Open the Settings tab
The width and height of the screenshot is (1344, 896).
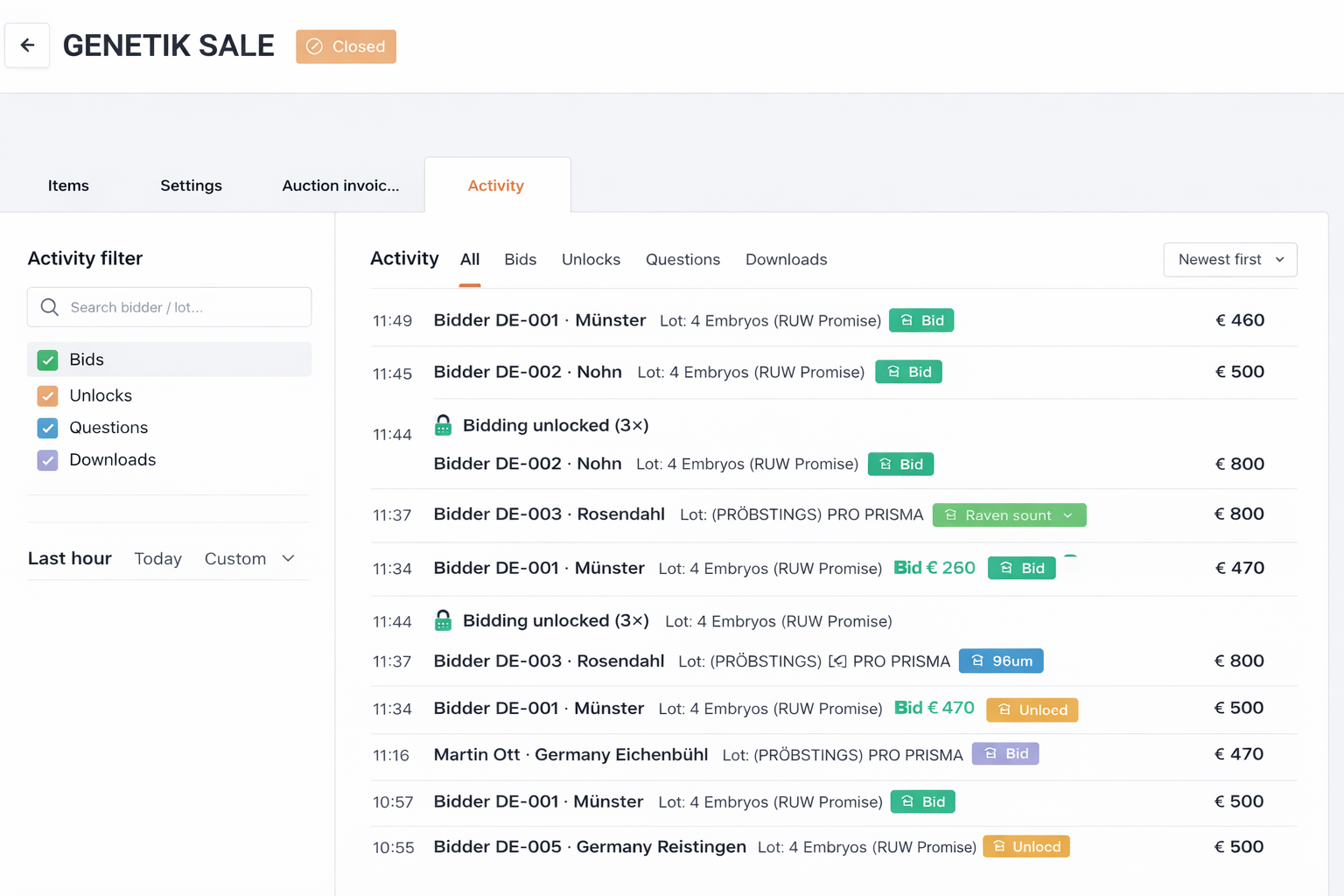pyautogui.click(x=191, y=185)
